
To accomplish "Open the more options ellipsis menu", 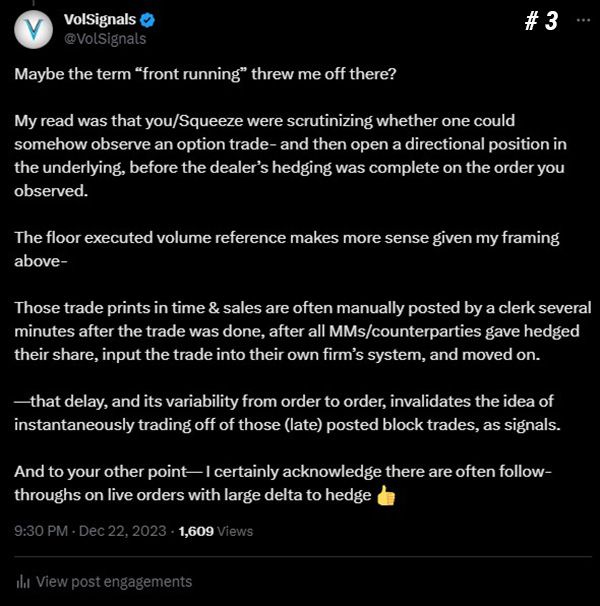I will pos(584,20).
